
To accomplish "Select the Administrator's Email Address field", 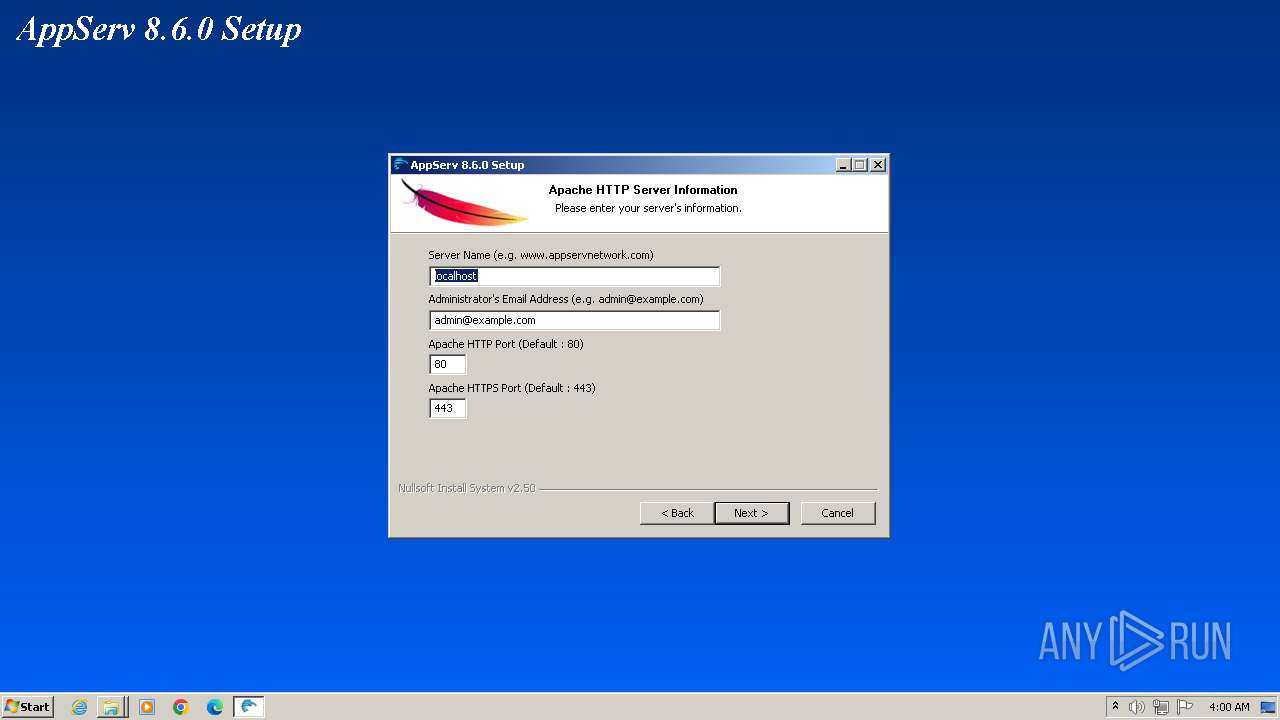I will click(x=574, y=320).
